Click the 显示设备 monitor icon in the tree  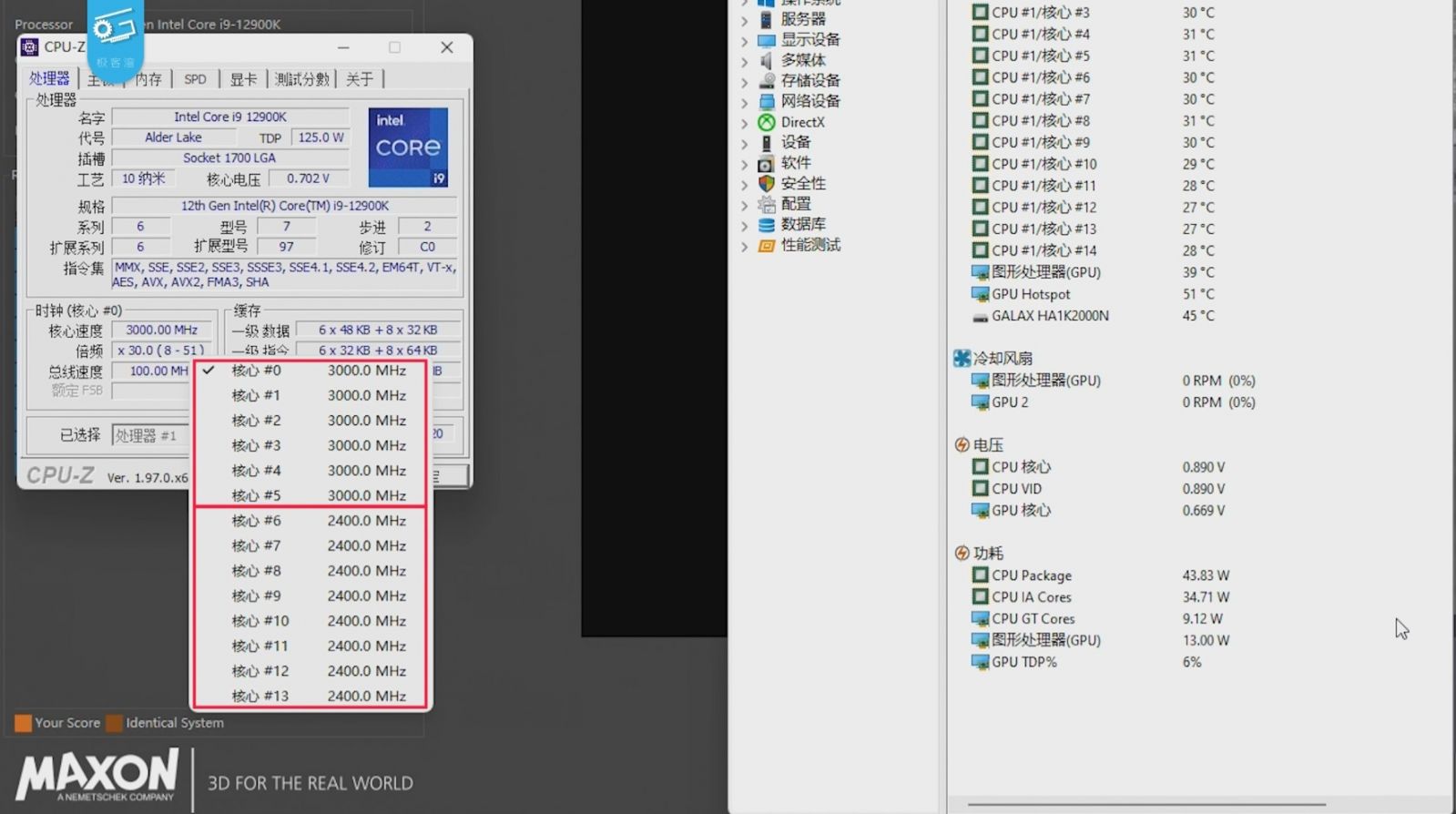(766, 40)
